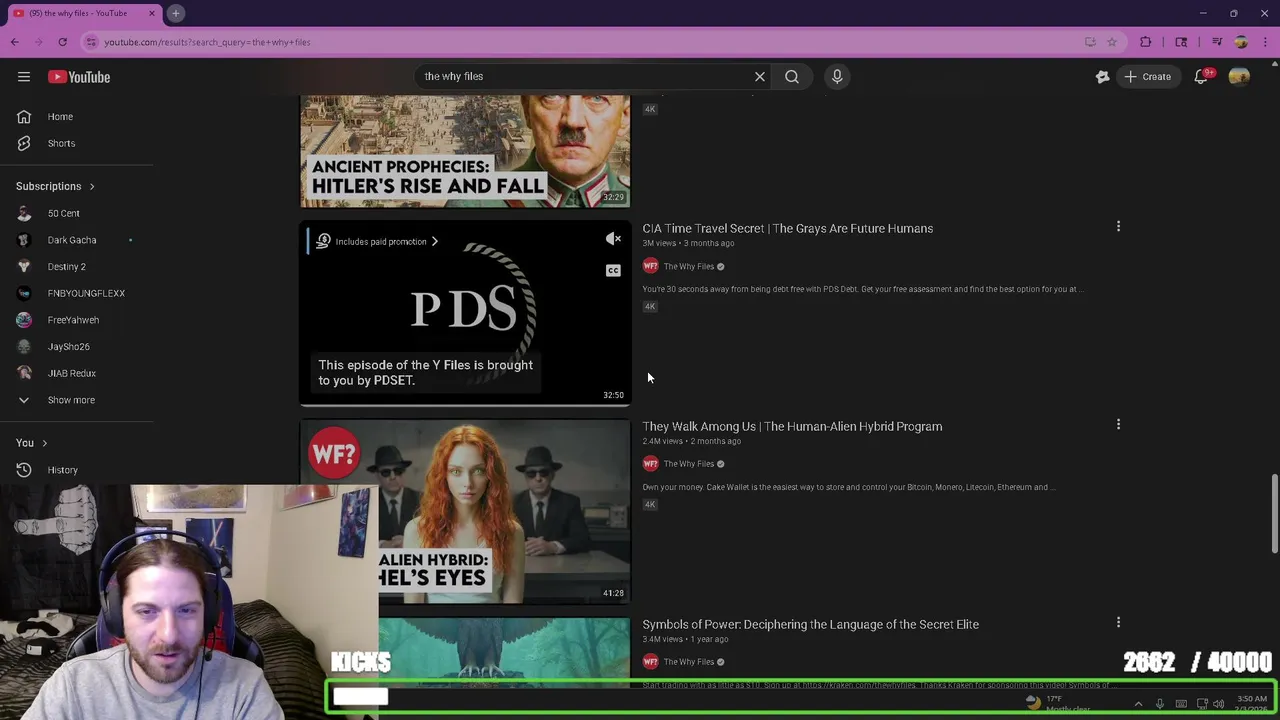Screen dimensions: 1280x720
Task: Open the YouTube guide hamburger menu
Action: point(24,77)
